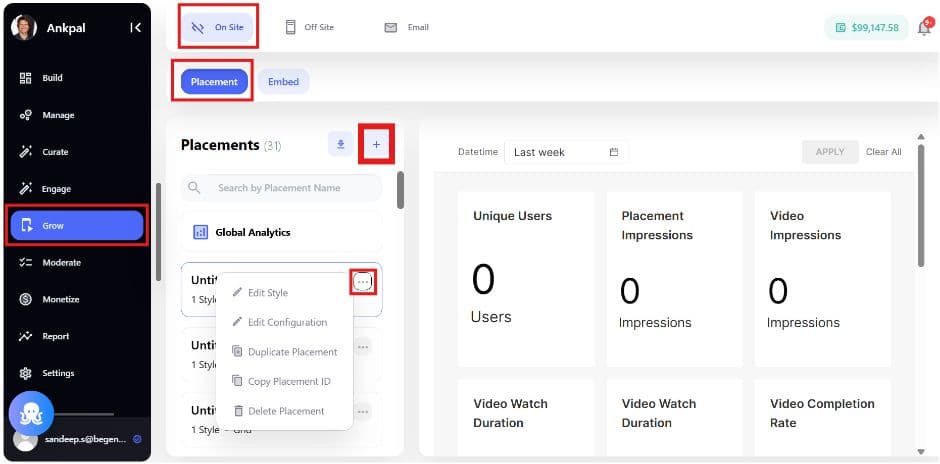Click the Clear All link
This screenshot has height=464, width=940.
coord(883,152)
